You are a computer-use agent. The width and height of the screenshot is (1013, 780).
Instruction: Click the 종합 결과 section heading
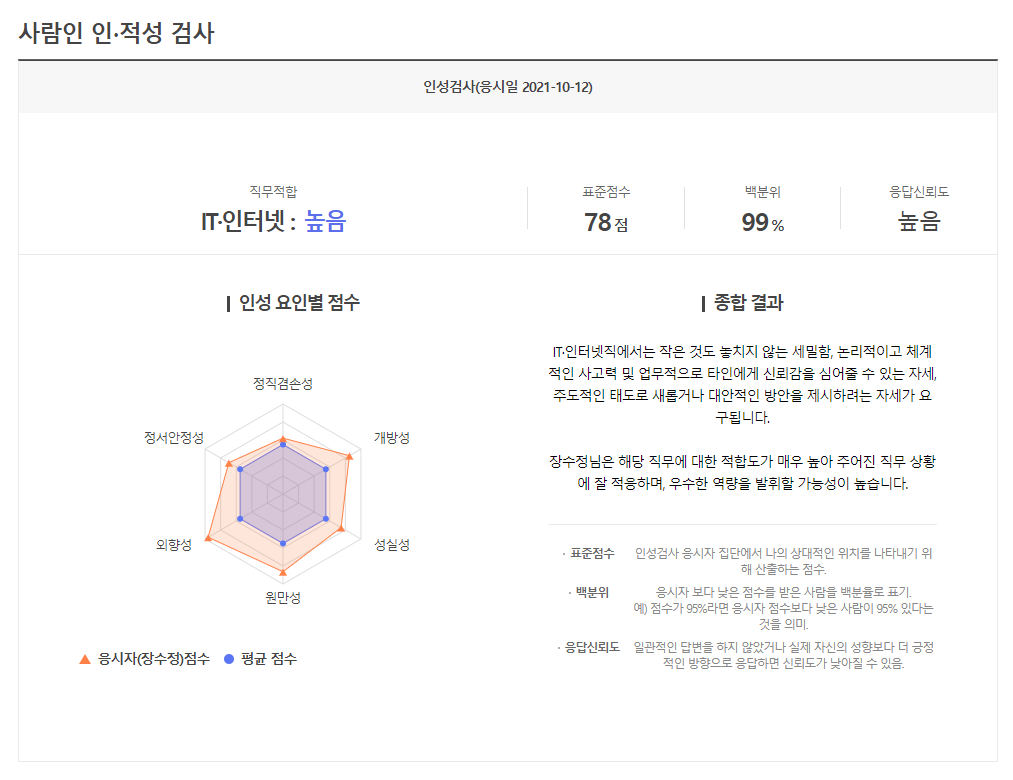[749, 303]
